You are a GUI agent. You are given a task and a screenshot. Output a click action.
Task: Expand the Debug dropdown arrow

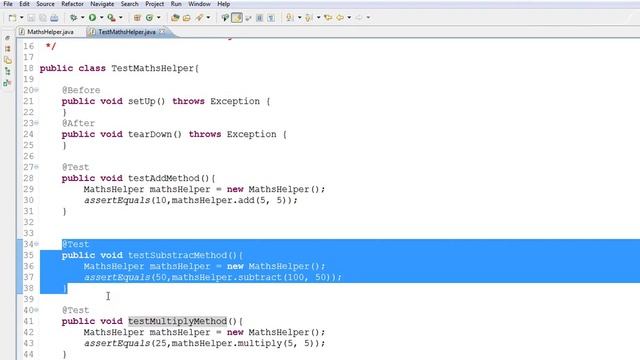(82, 18)
